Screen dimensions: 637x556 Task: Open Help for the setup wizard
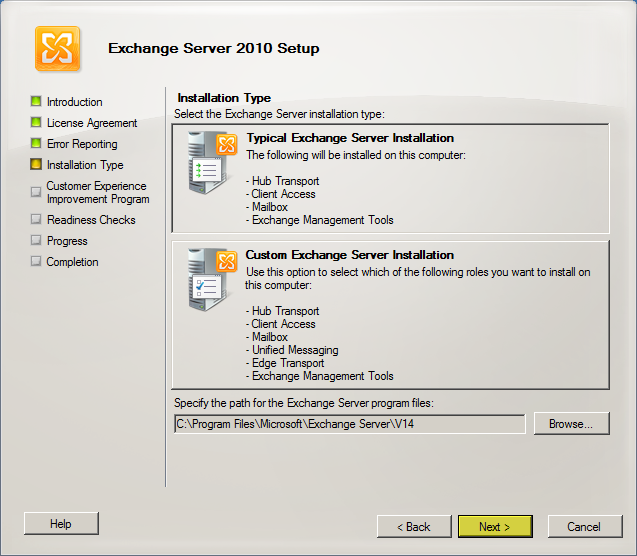coord(61,524)
